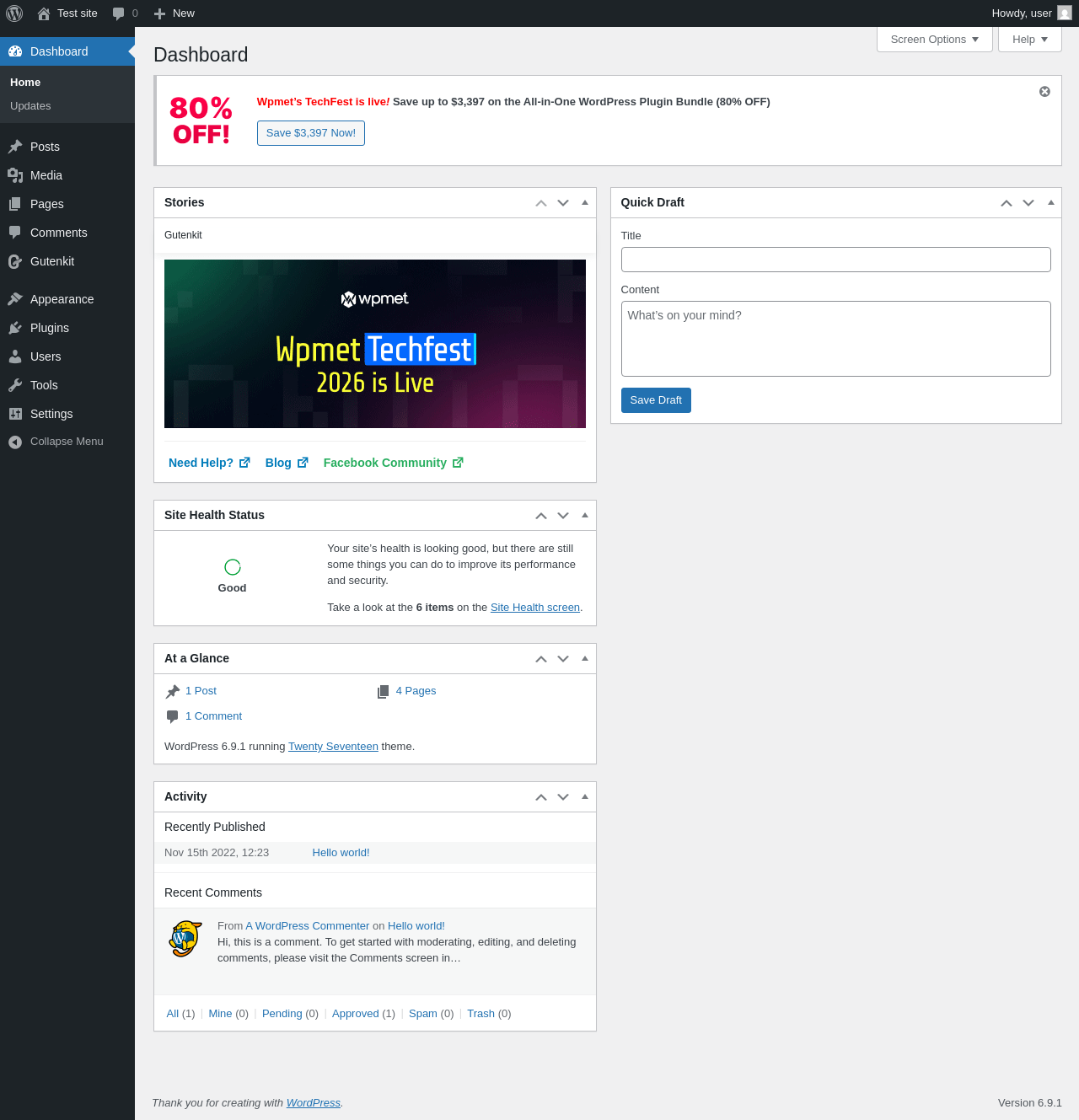
Task: Click the pushpin icon beside 1 Post
Action: [x=173, y=691]
